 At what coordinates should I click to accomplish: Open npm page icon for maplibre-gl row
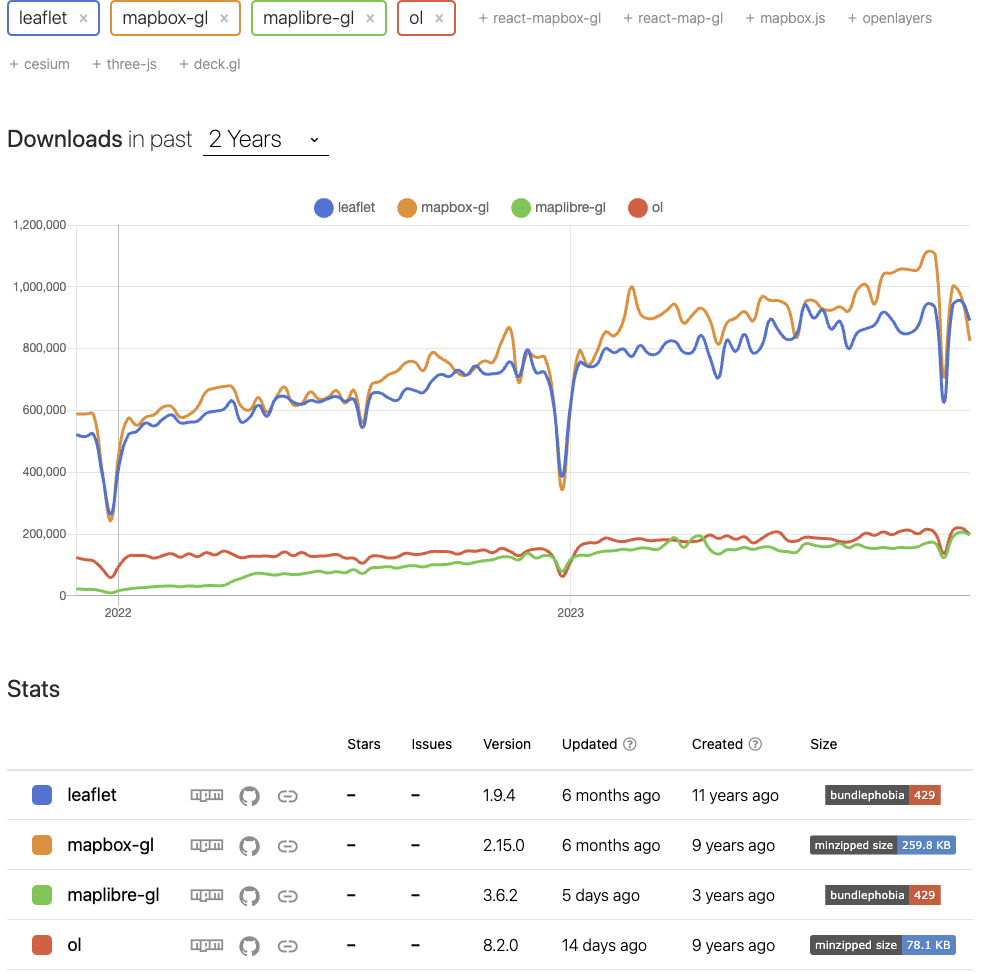tap(207, 895)
